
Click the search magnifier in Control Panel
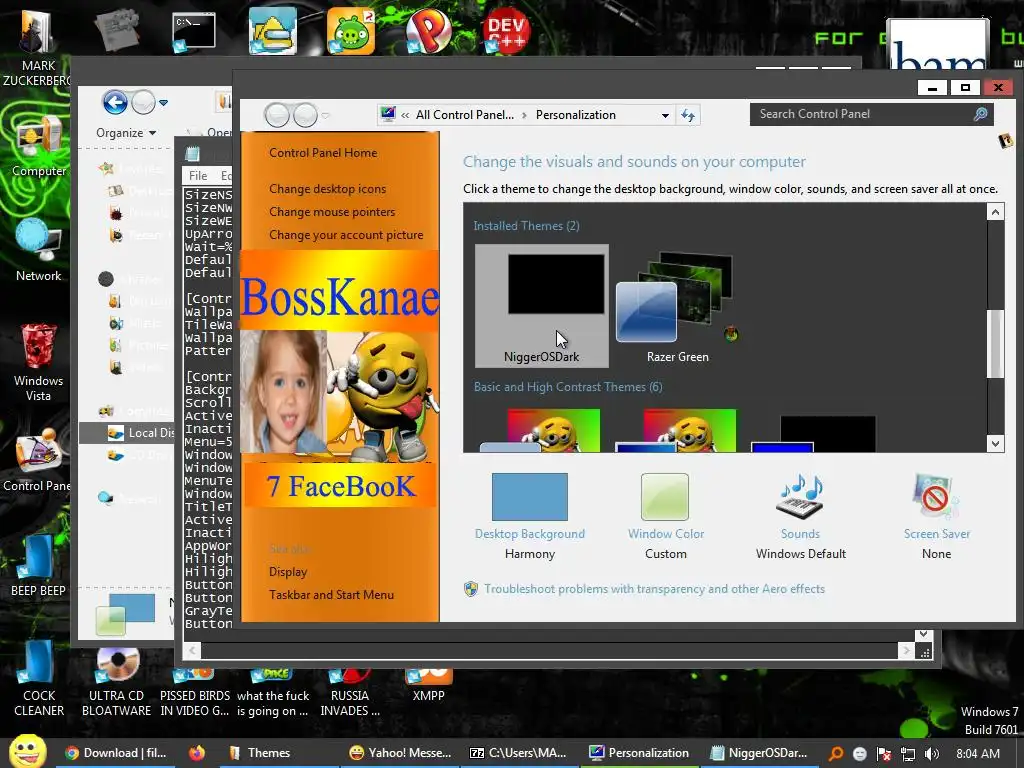point(980,114)
